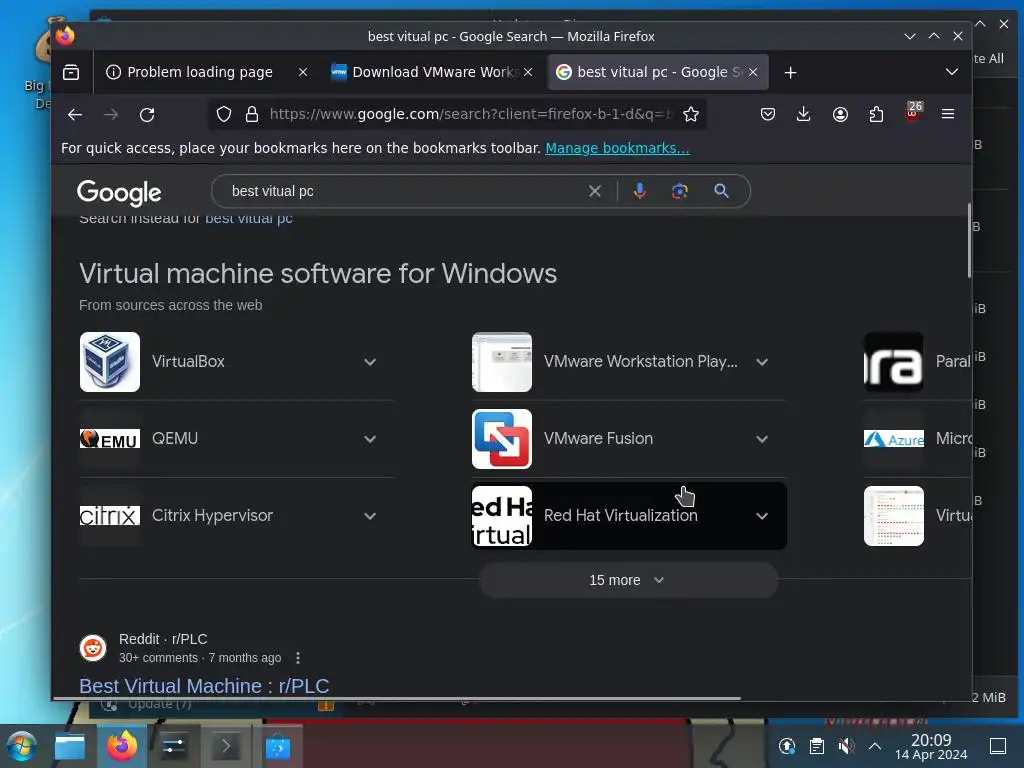The height and width of the screenshot is (768, 1024).
Task: Expand the VMware Workstation Player chevron
Action: (762, 362)
